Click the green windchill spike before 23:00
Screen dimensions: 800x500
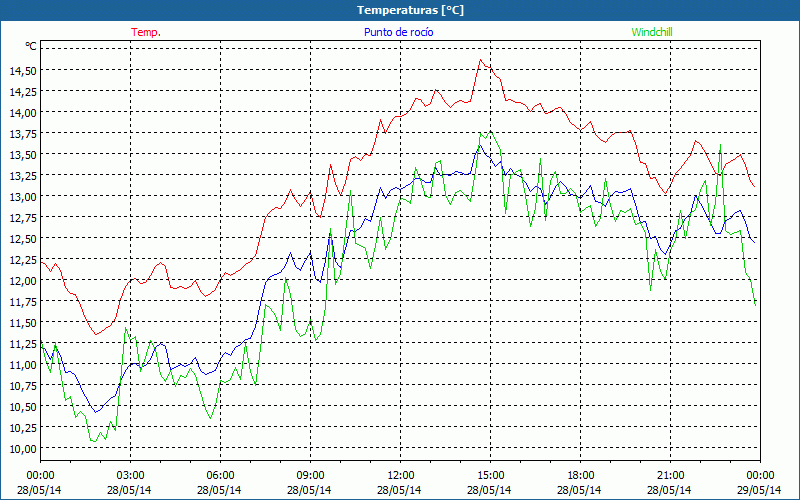(720, 145)
